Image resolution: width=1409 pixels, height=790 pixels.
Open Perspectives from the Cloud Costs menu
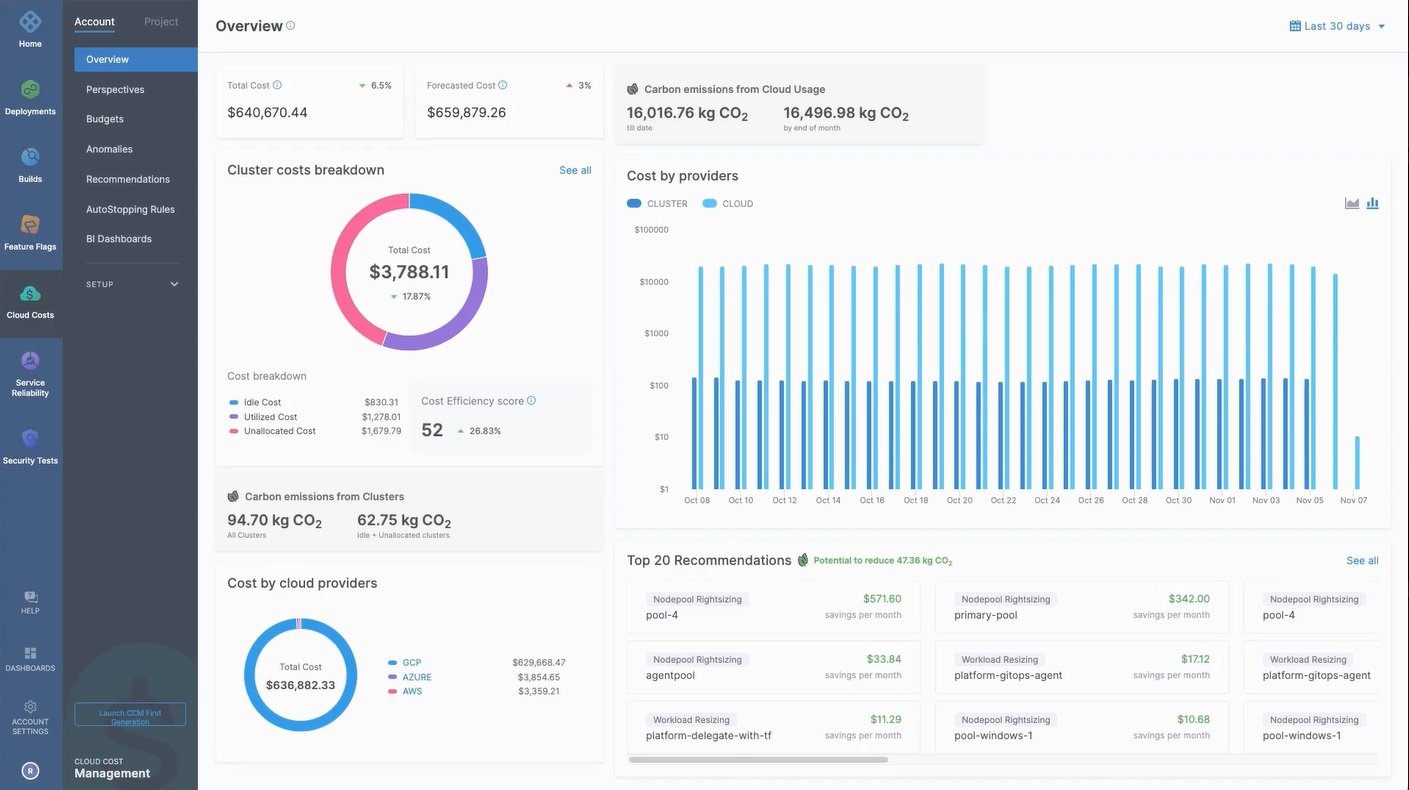coord(115,89)
